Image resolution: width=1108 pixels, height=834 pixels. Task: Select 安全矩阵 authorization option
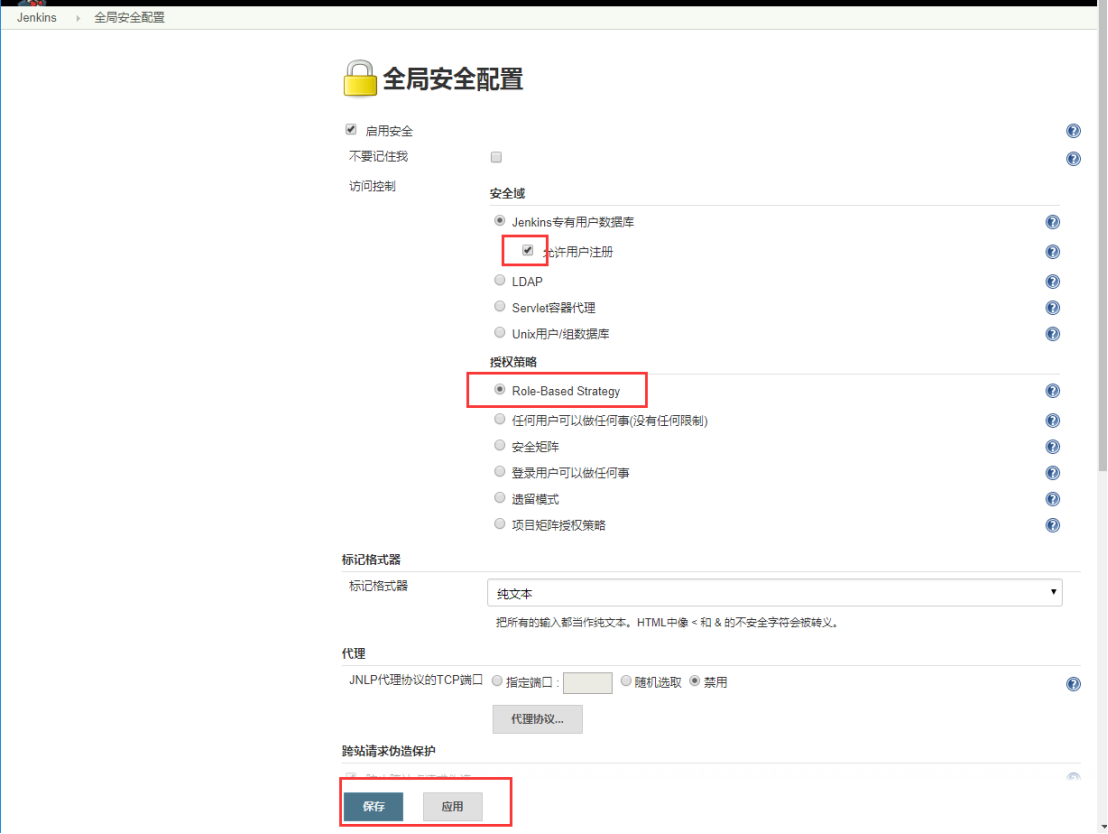(500, 445)
